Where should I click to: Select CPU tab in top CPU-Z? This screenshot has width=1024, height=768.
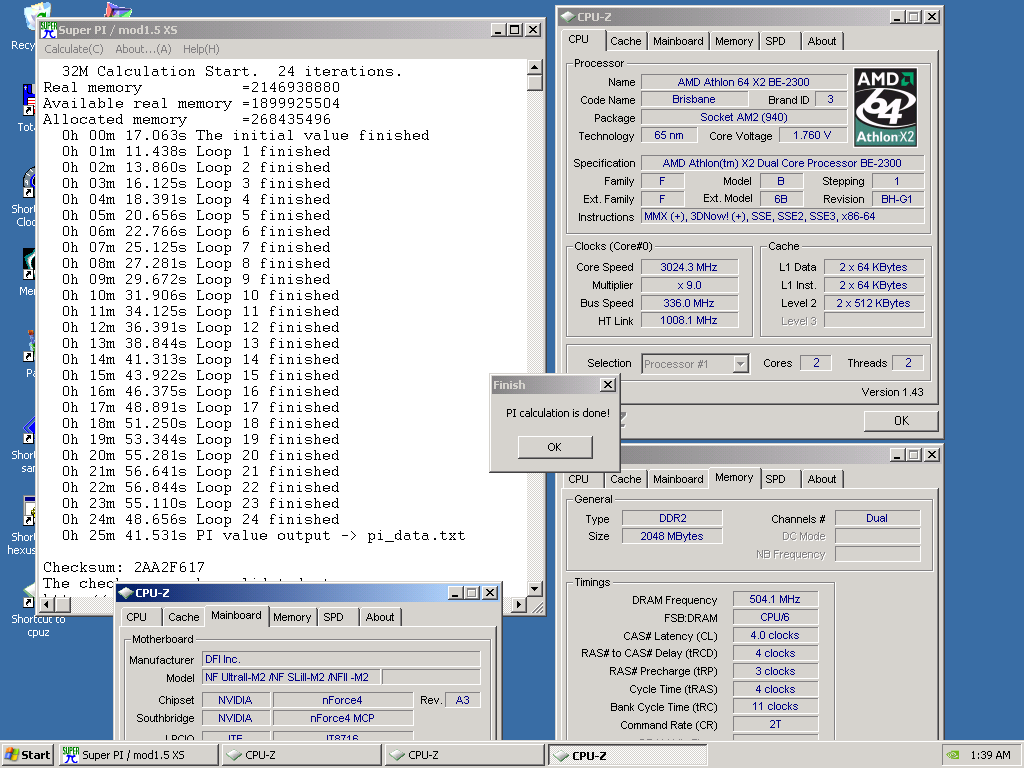tap(579, 39)
